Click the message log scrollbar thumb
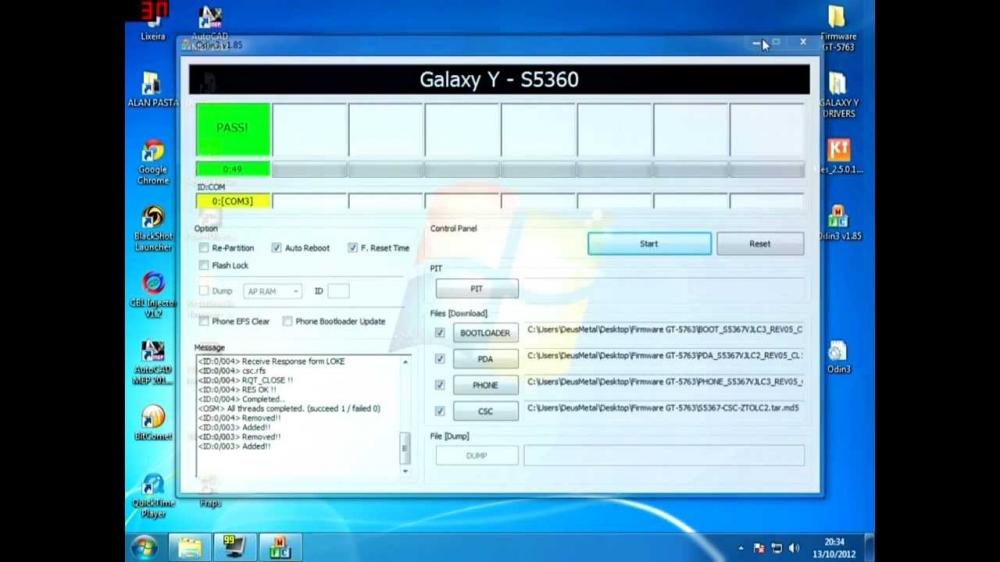This screenshot has height=562, width=1000. [x=405, y=448]
